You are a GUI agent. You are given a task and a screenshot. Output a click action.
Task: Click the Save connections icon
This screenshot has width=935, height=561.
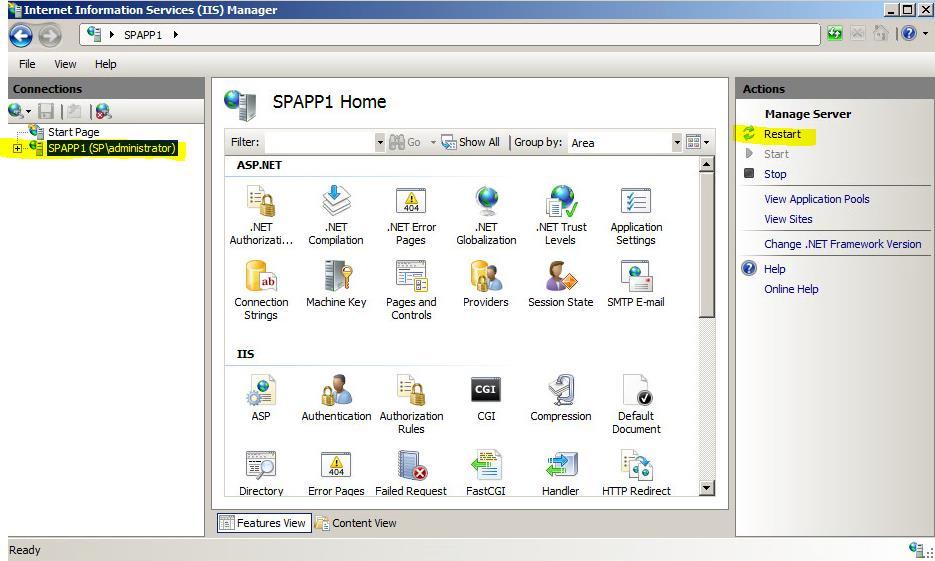[46, 111]
